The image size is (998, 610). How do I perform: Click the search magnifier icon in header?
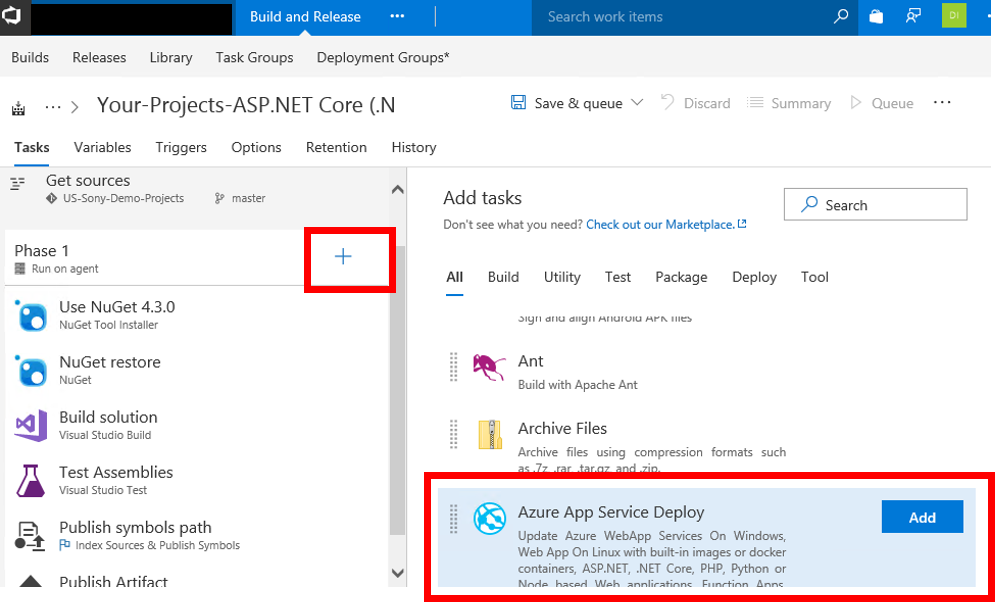tap(841, 17)
